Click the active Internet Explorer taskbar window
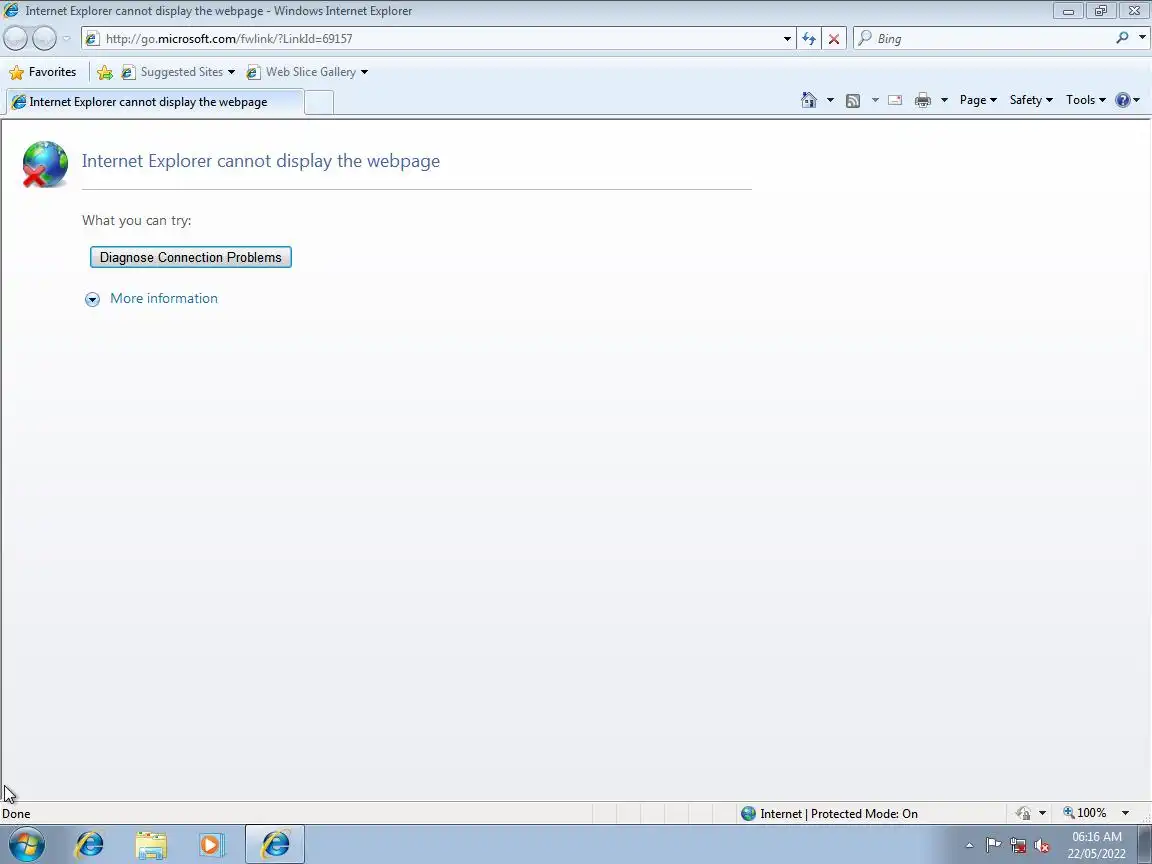The height and width of the screenshot is (864, 1152). coord(275,844)
